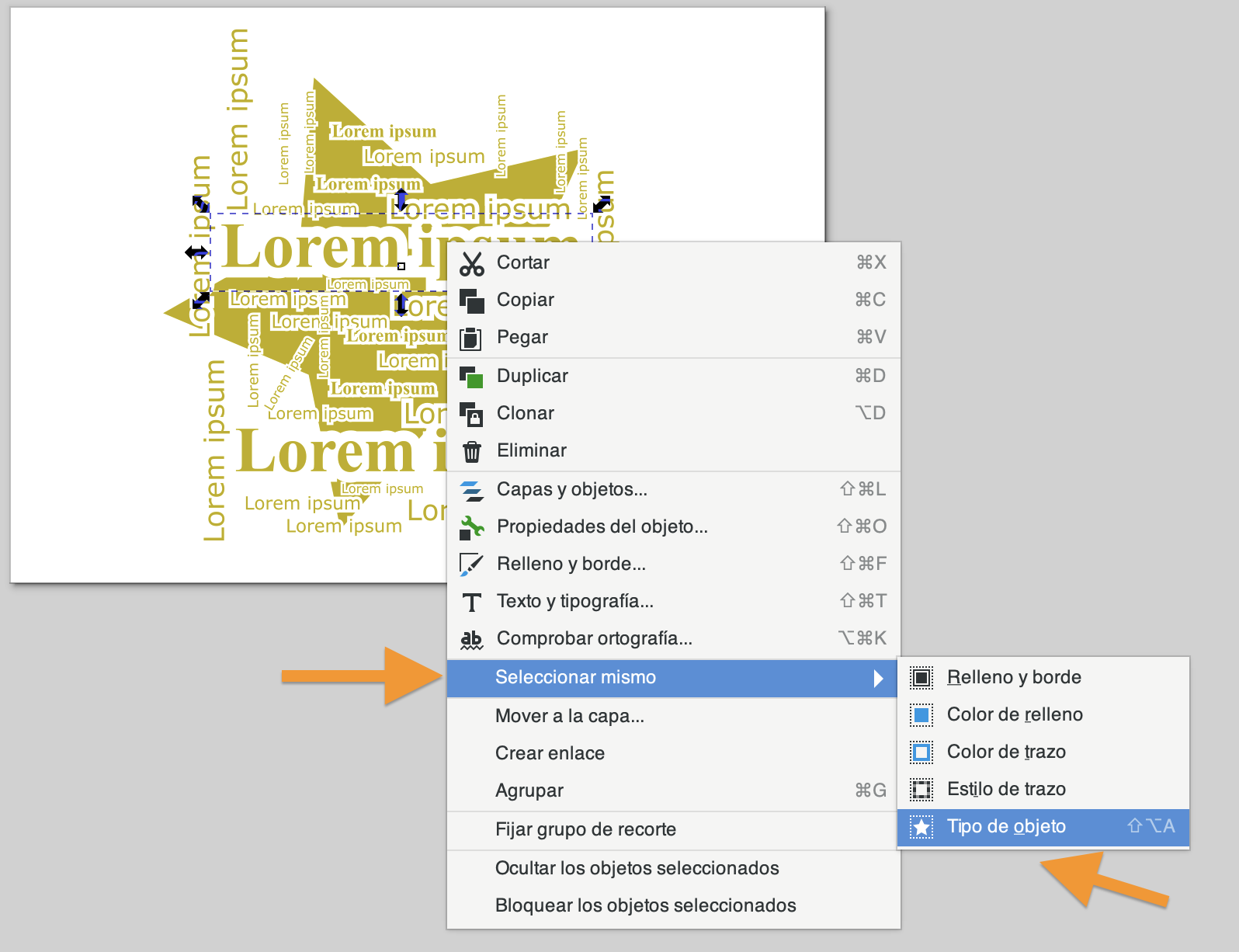Choose Agrupar from the context menu
1239x952 pixels.
coord(674,790)
